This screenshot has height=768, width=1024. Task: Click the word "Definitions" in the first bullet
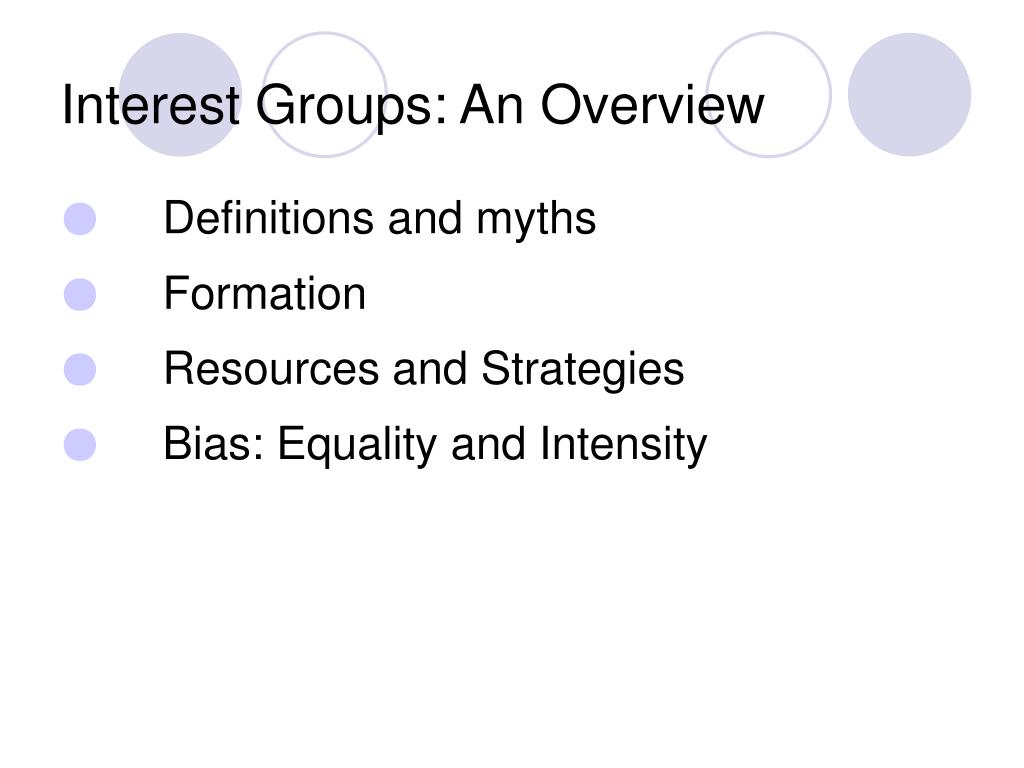[x=268, y=217]
